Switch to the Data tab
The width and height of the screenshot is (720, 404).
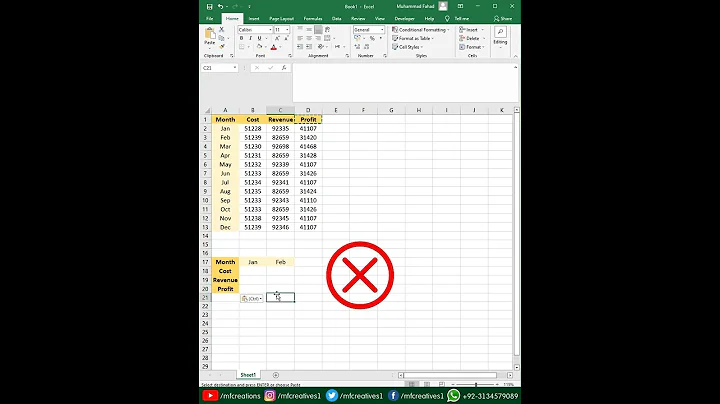coord(337,18)
